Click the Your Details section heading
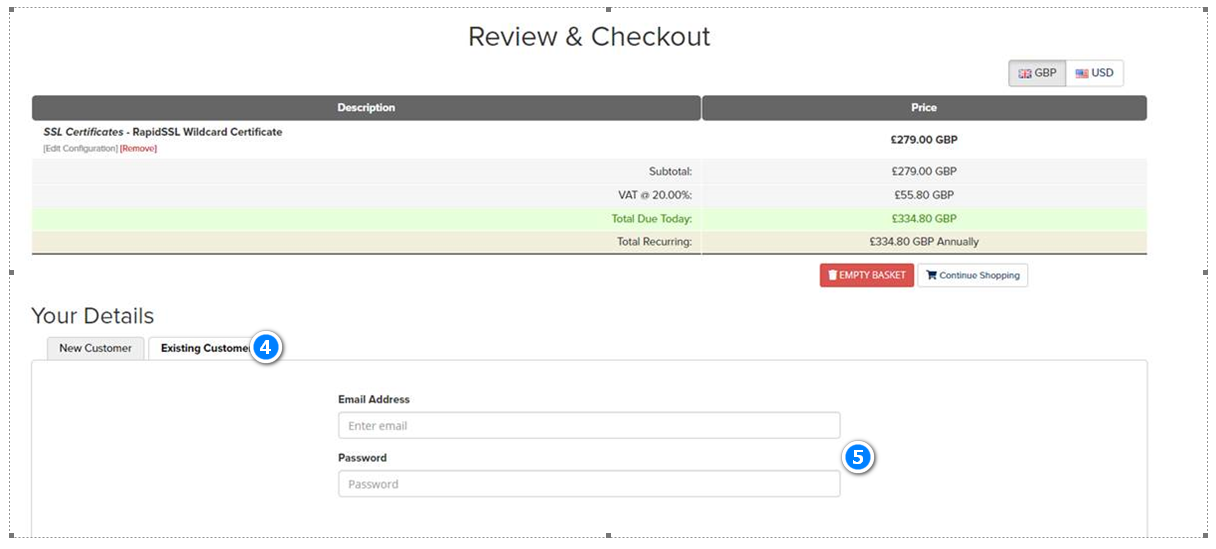Screen dimensions: 1216x549 point(92,316)
